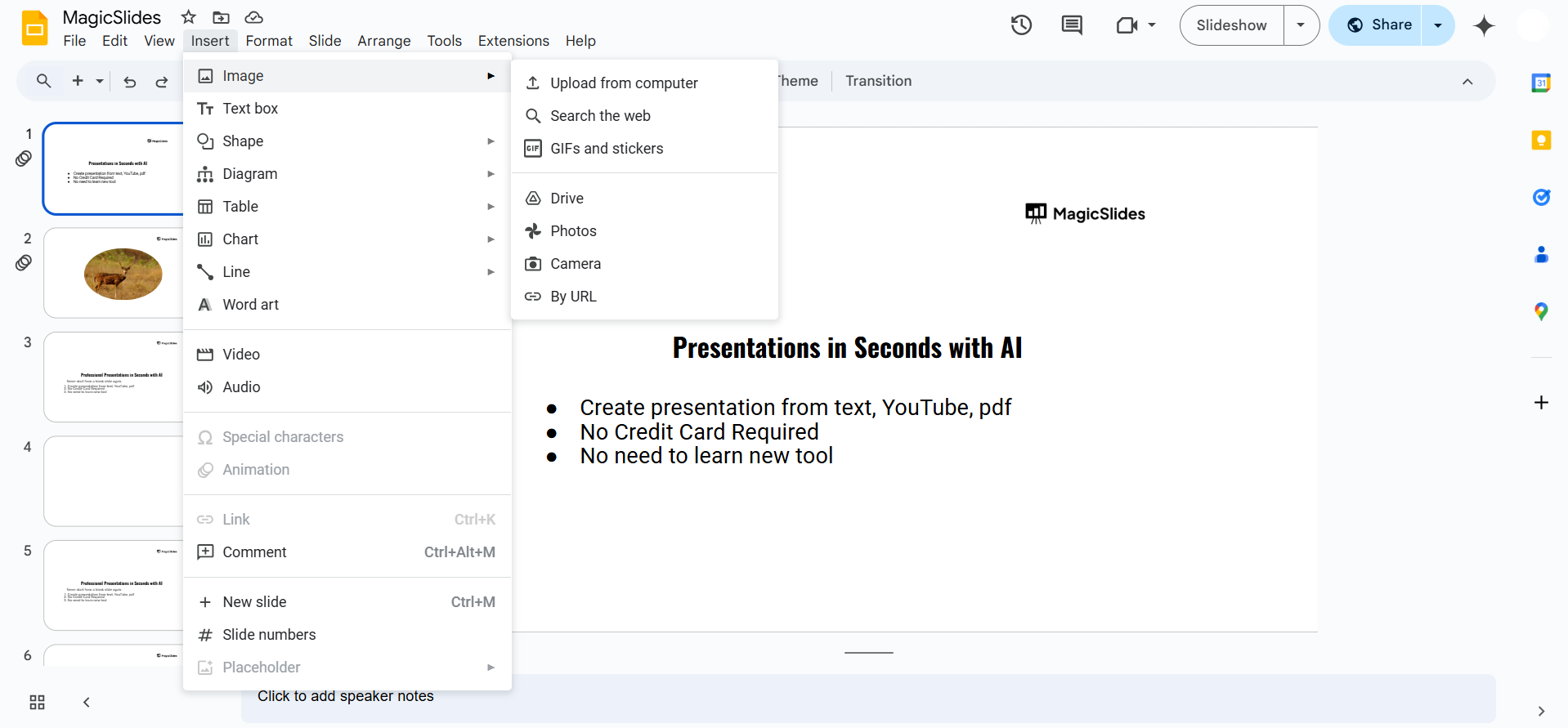Image resolution: width=1568 pixels, height=728 pixels.
Task: Insert image from Drive
Action: [644, 199]
